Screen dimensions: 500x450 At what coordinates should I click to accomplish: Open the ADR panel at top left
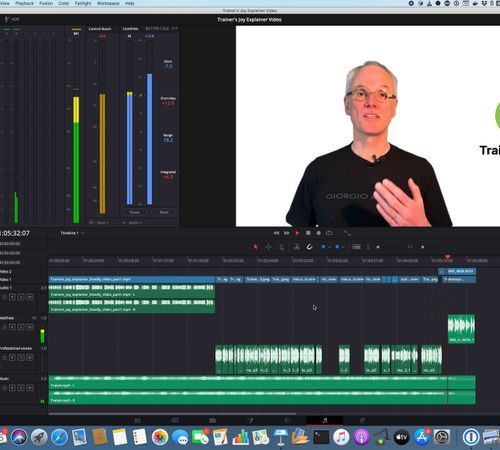pyautogui.click(x=12, y=20)
